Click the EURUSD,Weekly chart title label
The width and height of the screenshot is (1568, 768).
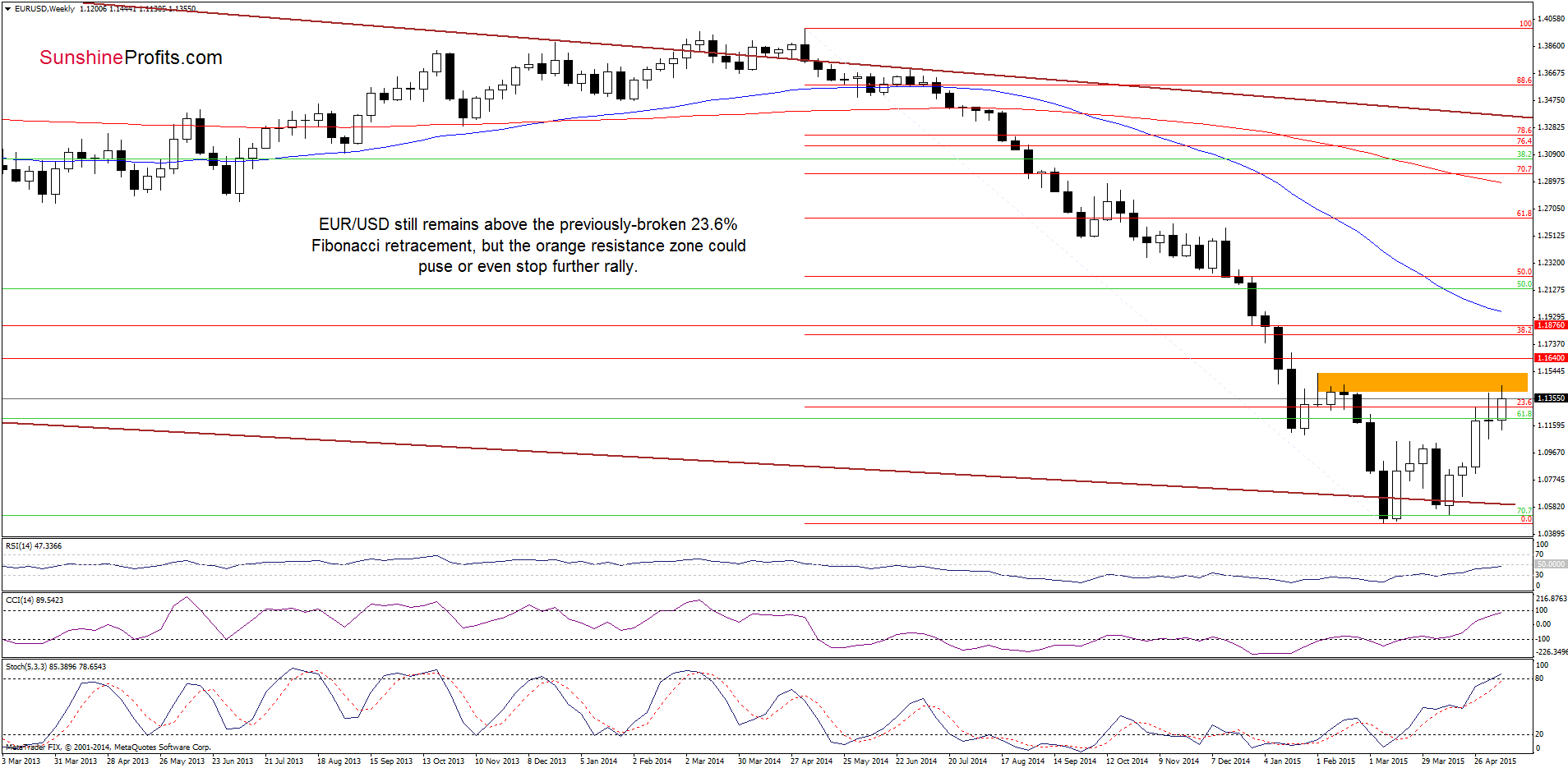44,9
